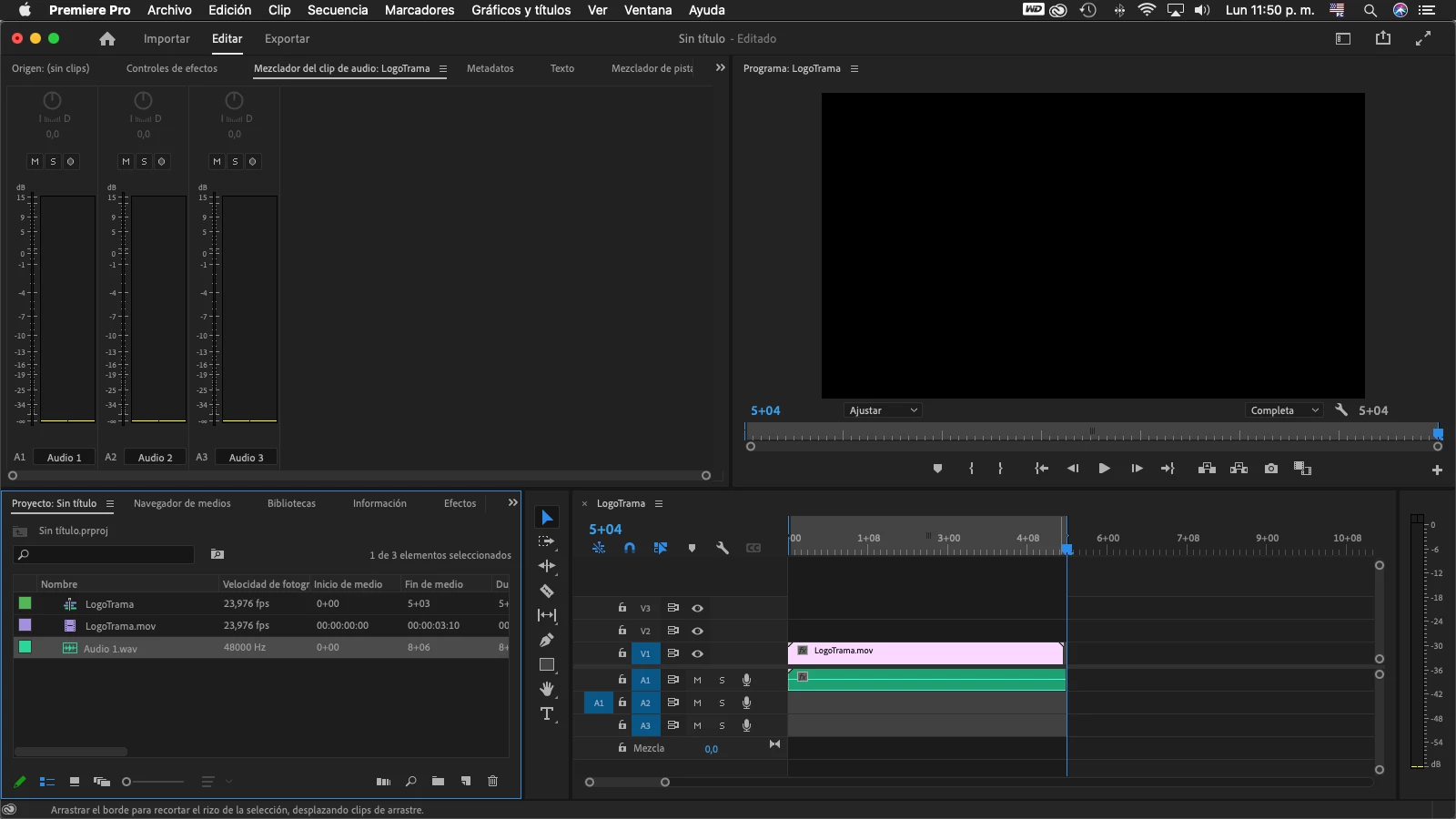Step back one frame
The width and height of the screenshot is (1456, 819).
1073,469
